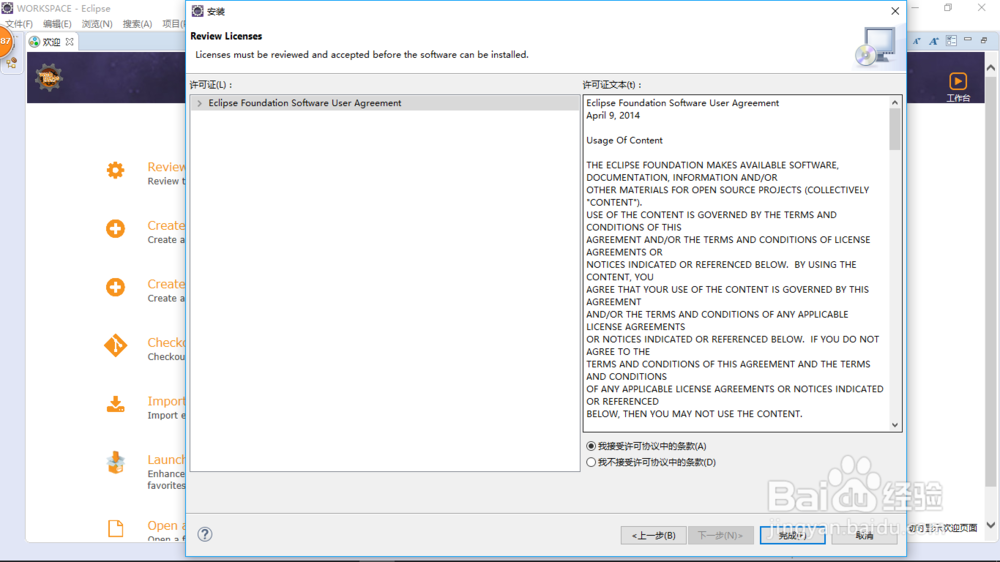The height and width of the screenshot is (562, 1000).
Task: Click the Open file icon on the Welcome page
Action: click(x=115, y=528)
